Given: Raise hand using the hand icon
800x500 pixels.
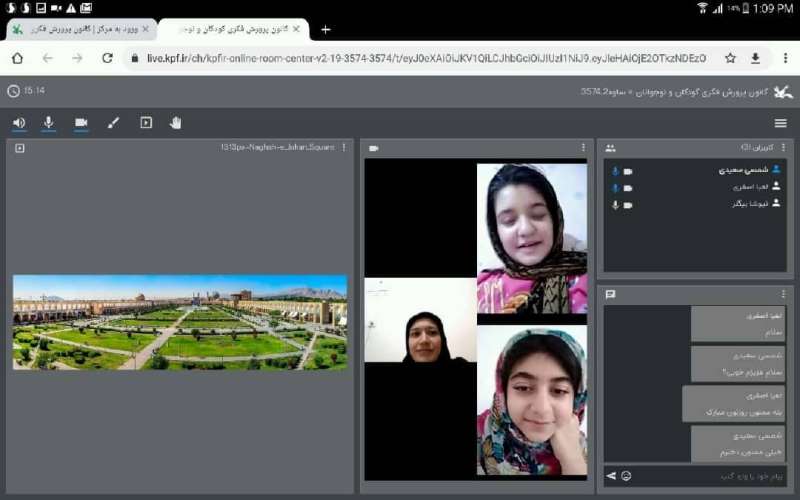Looking at the screenshot, I should click(176, 123).
